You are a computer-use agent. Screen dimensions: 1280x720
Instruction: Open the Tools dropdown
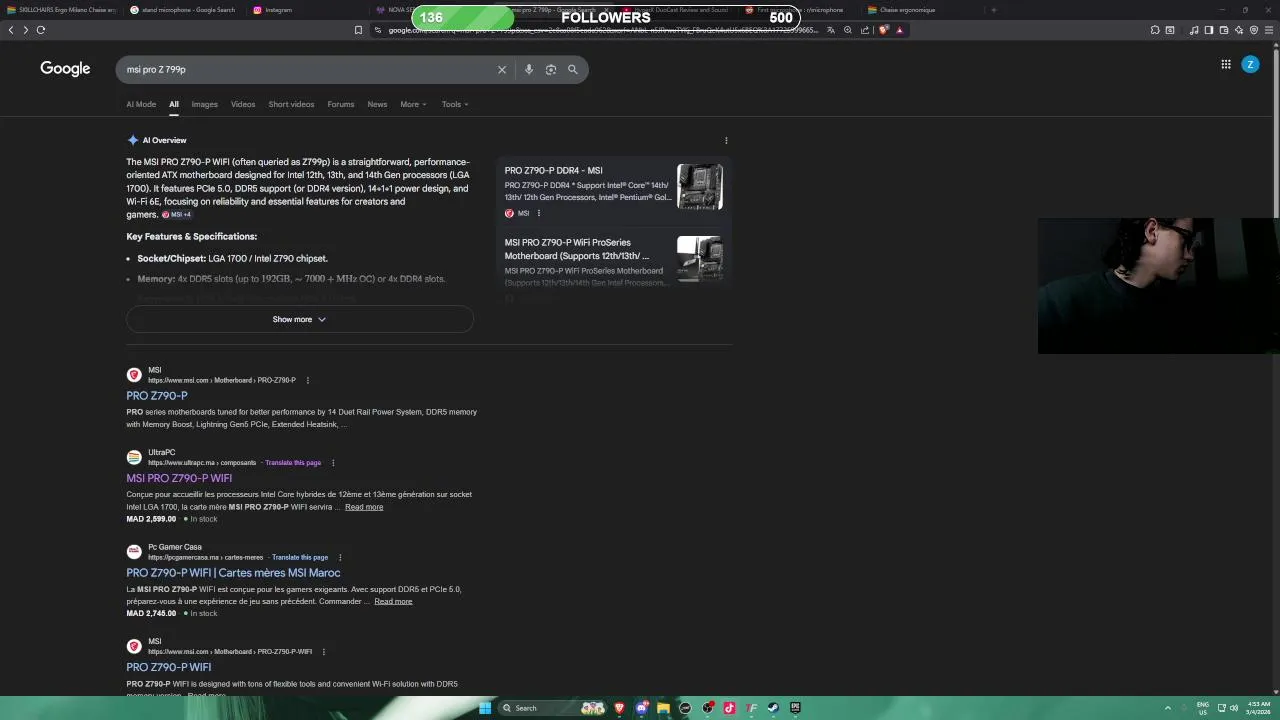(455, 104)
